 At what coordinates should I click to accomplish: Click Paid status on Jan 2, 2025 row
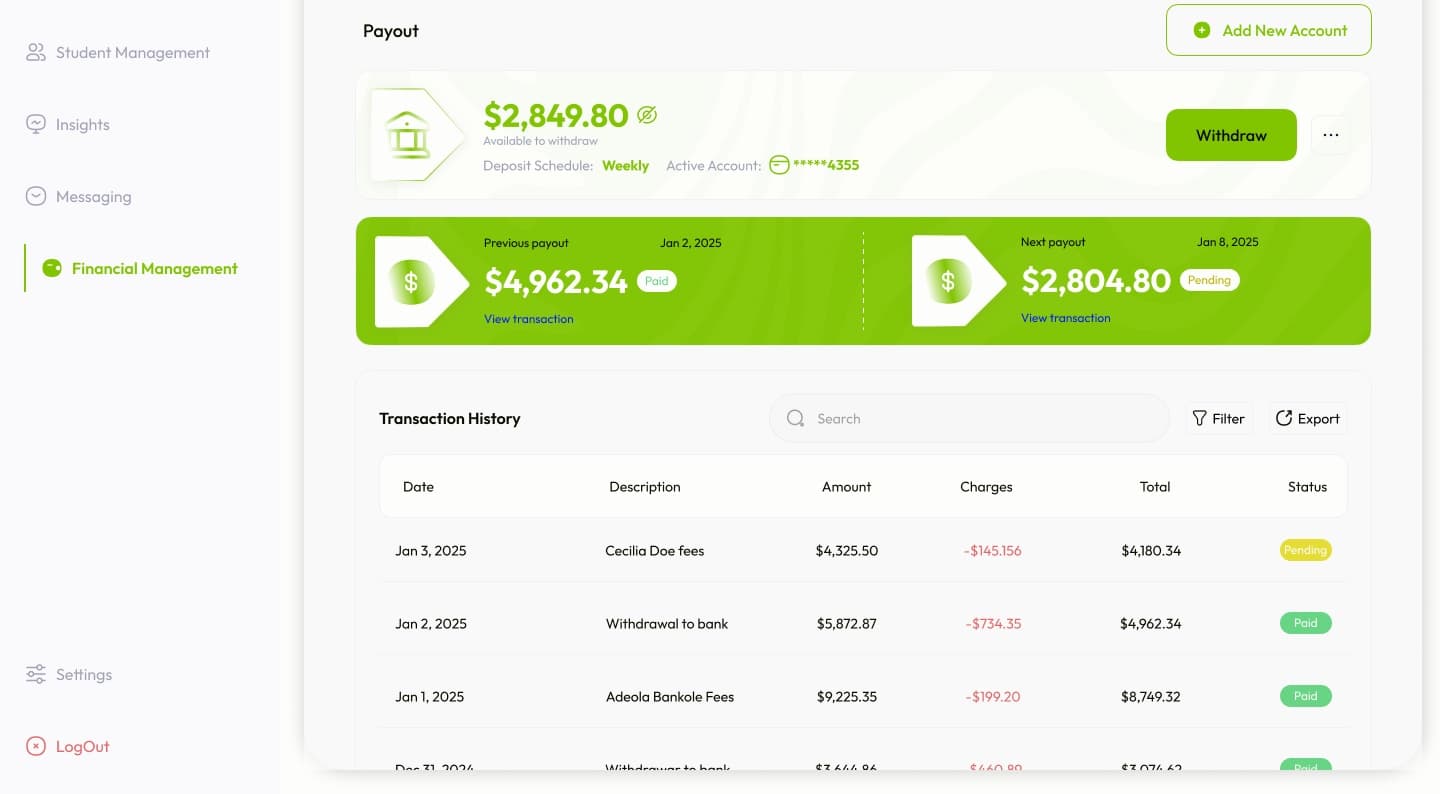point(1305,623)
